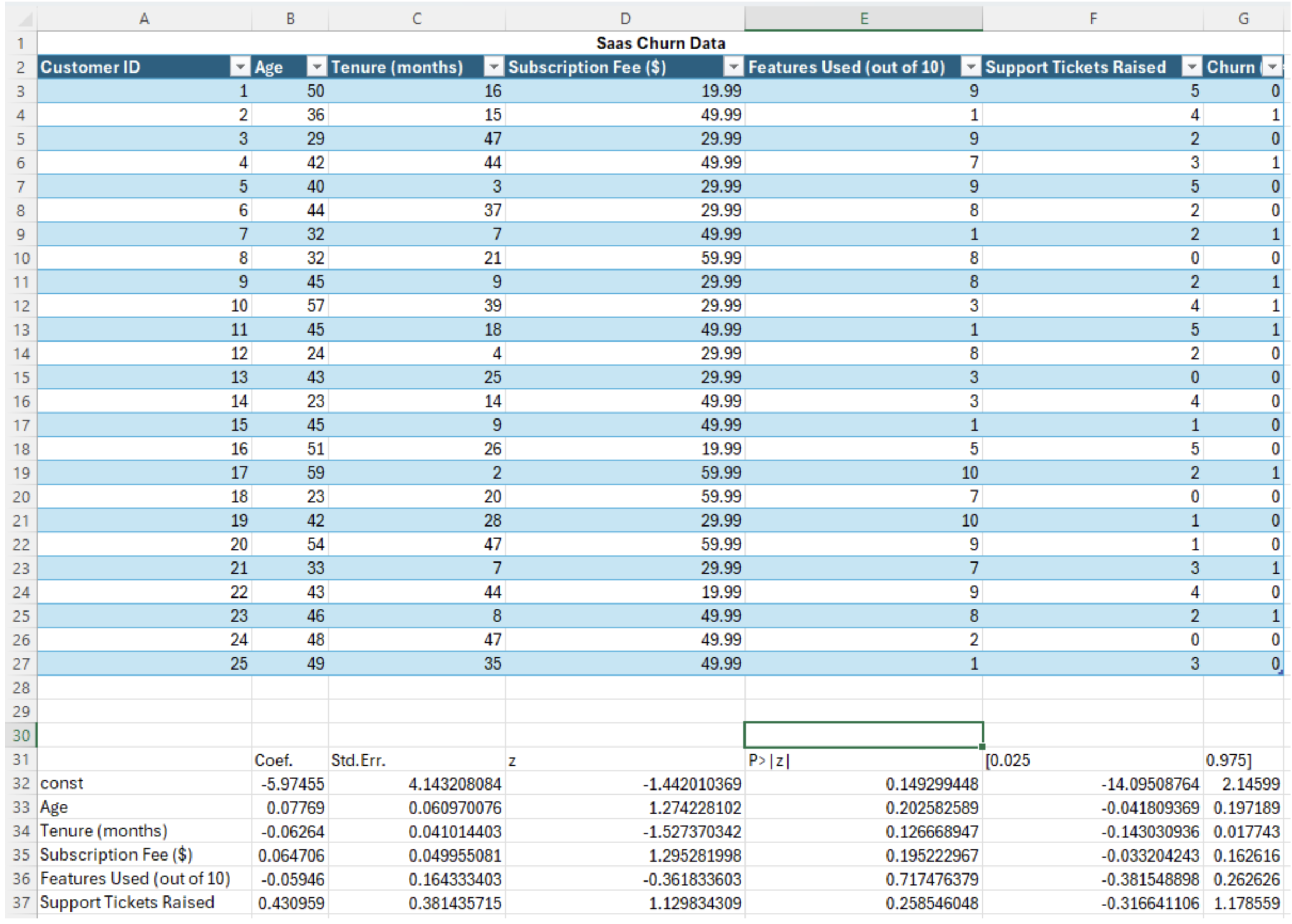1292x924 pixels.
Task: Open the Churn column filter dropdown
Action: click(1273, 68)
